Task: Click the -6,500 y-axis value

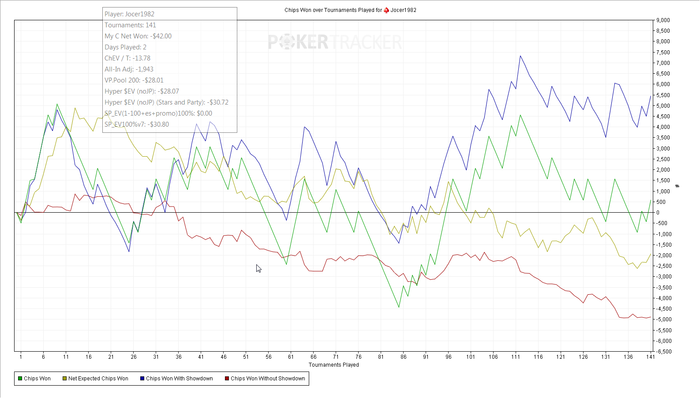Action: click(x=663, y=352)
